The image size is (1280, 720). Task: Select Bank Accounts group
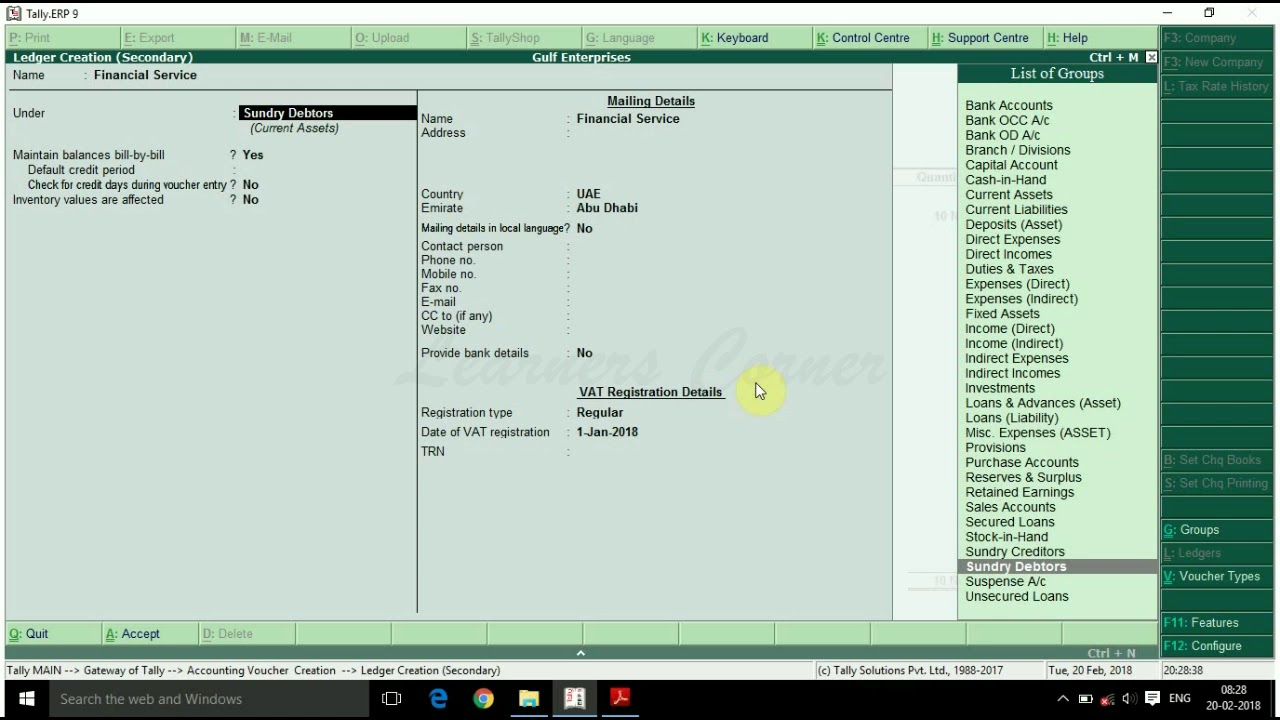tap(1009, 105)
